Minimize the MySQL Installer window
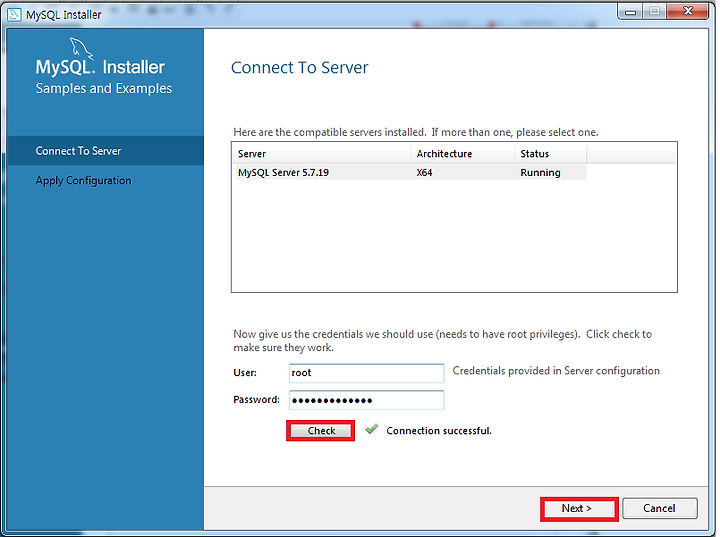This screenshot has width=720, height=537. 630,11
